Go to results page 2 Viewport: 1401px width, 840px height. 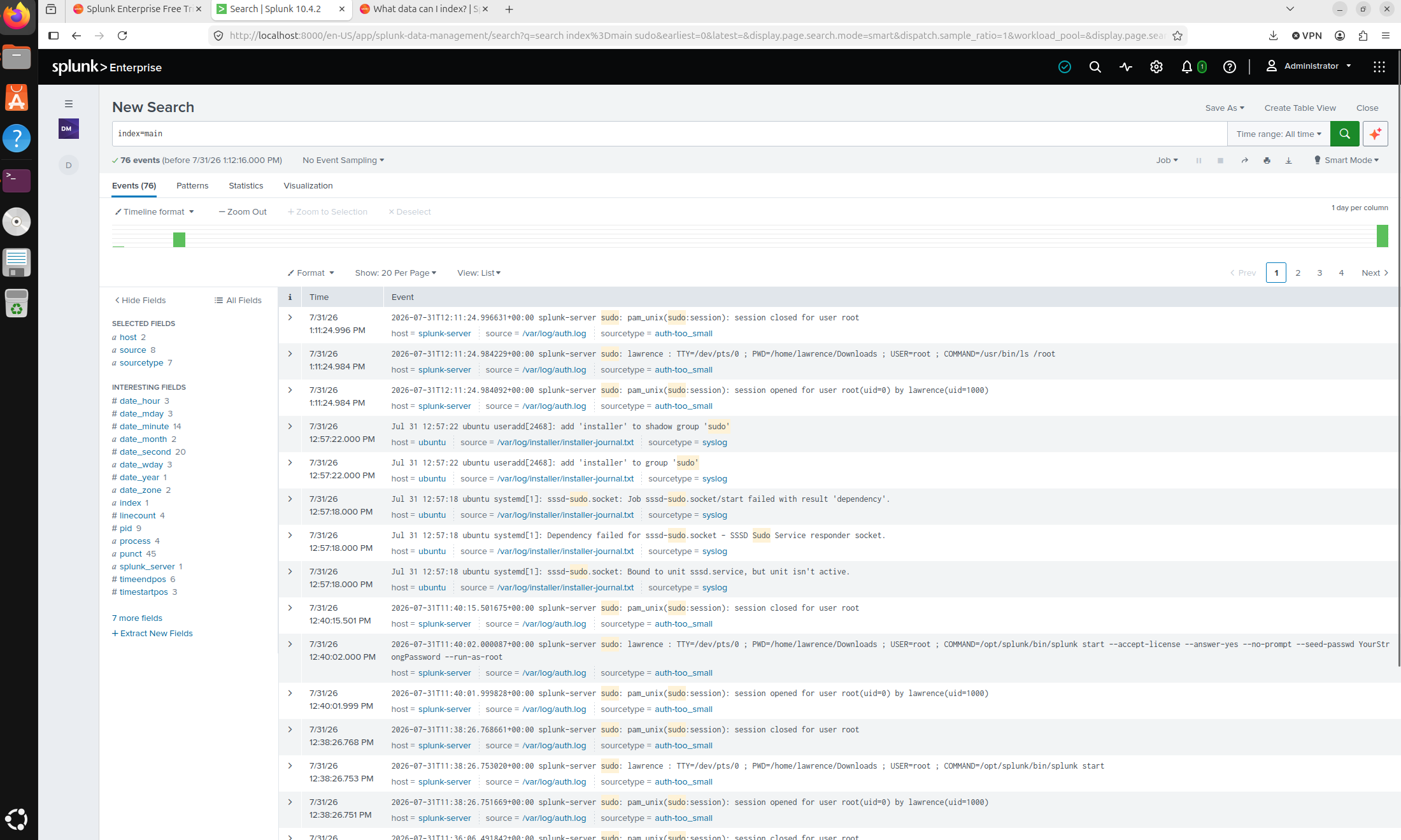[1298, 273]
